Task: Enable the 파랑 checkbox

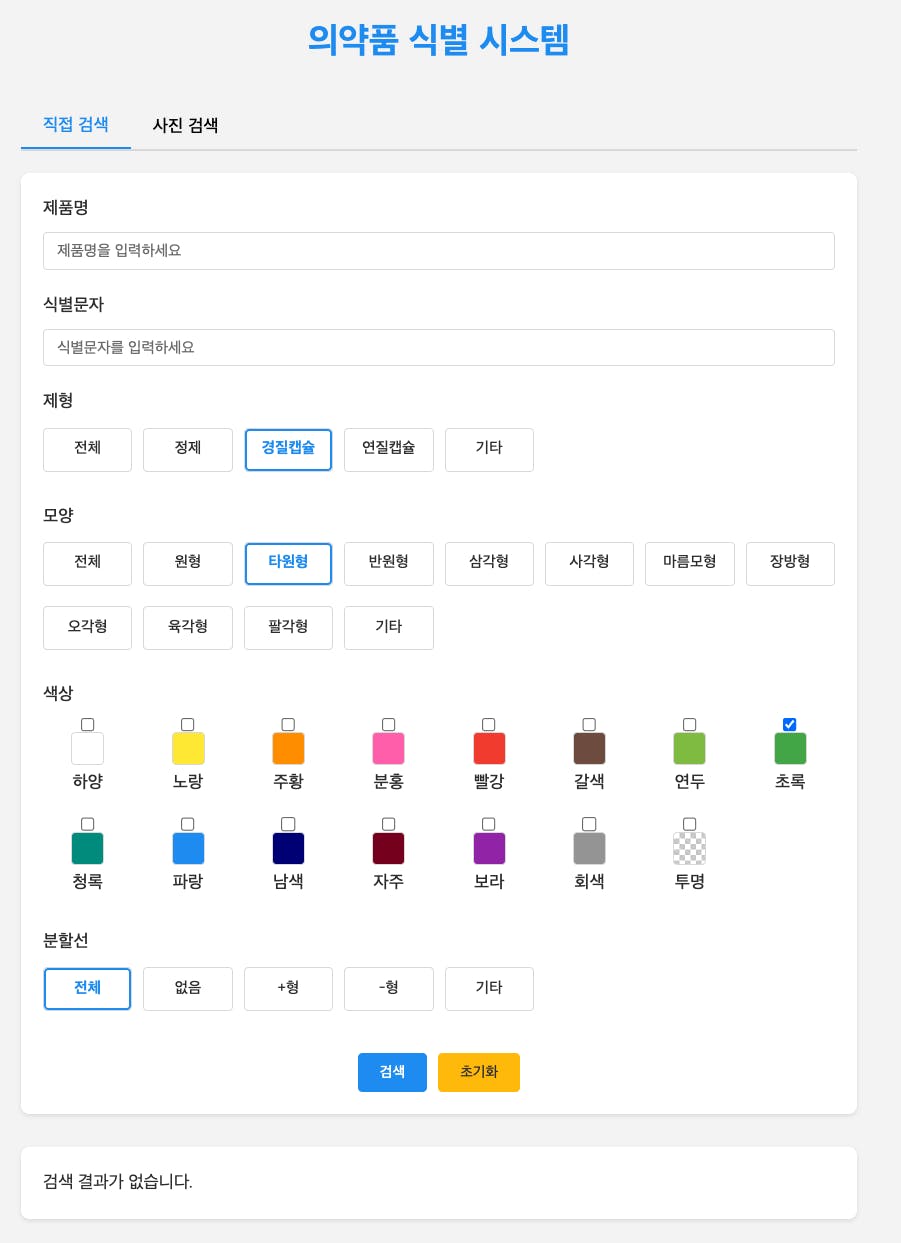Action: (188, 824)
